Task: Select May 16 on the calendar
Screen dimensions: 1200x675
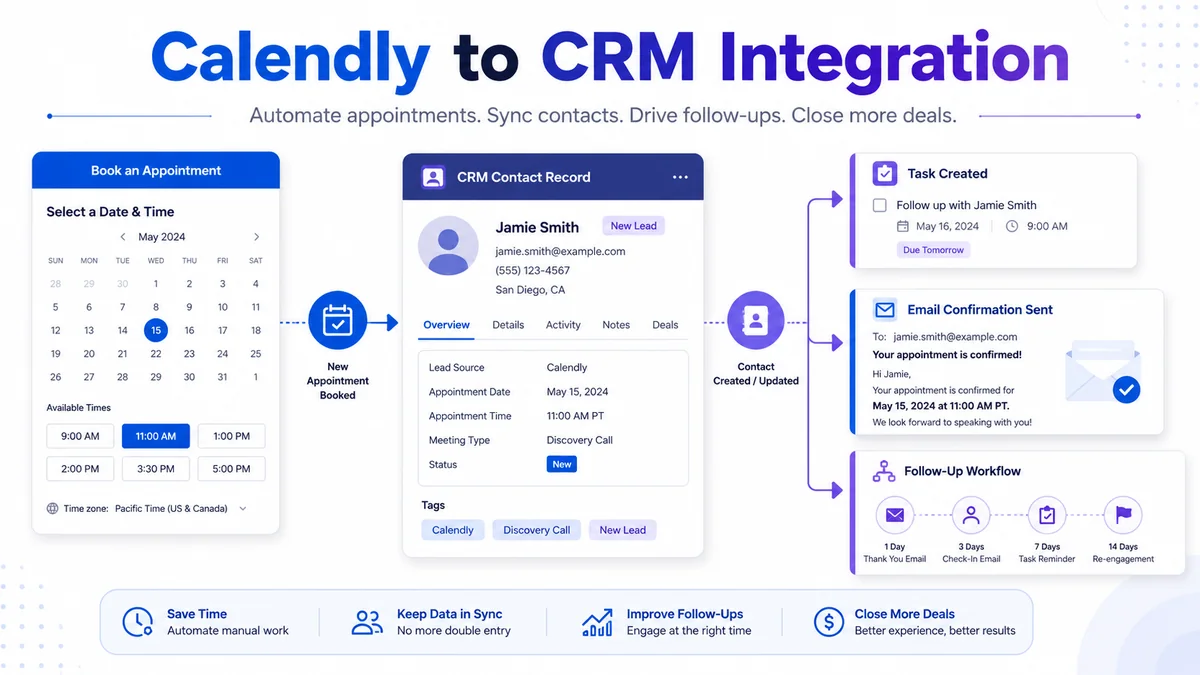Action: click(x=189, y=330)
